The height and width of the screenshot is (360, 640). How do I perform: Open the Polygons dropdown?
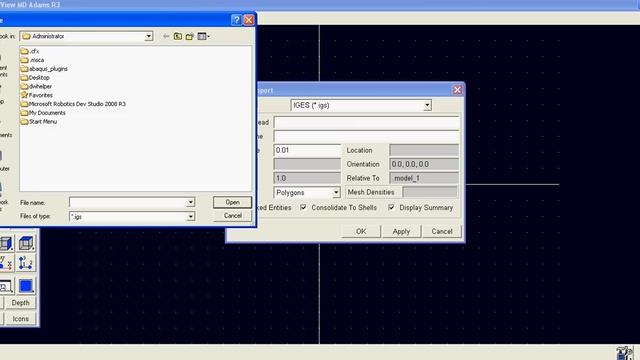pos(336,192)
